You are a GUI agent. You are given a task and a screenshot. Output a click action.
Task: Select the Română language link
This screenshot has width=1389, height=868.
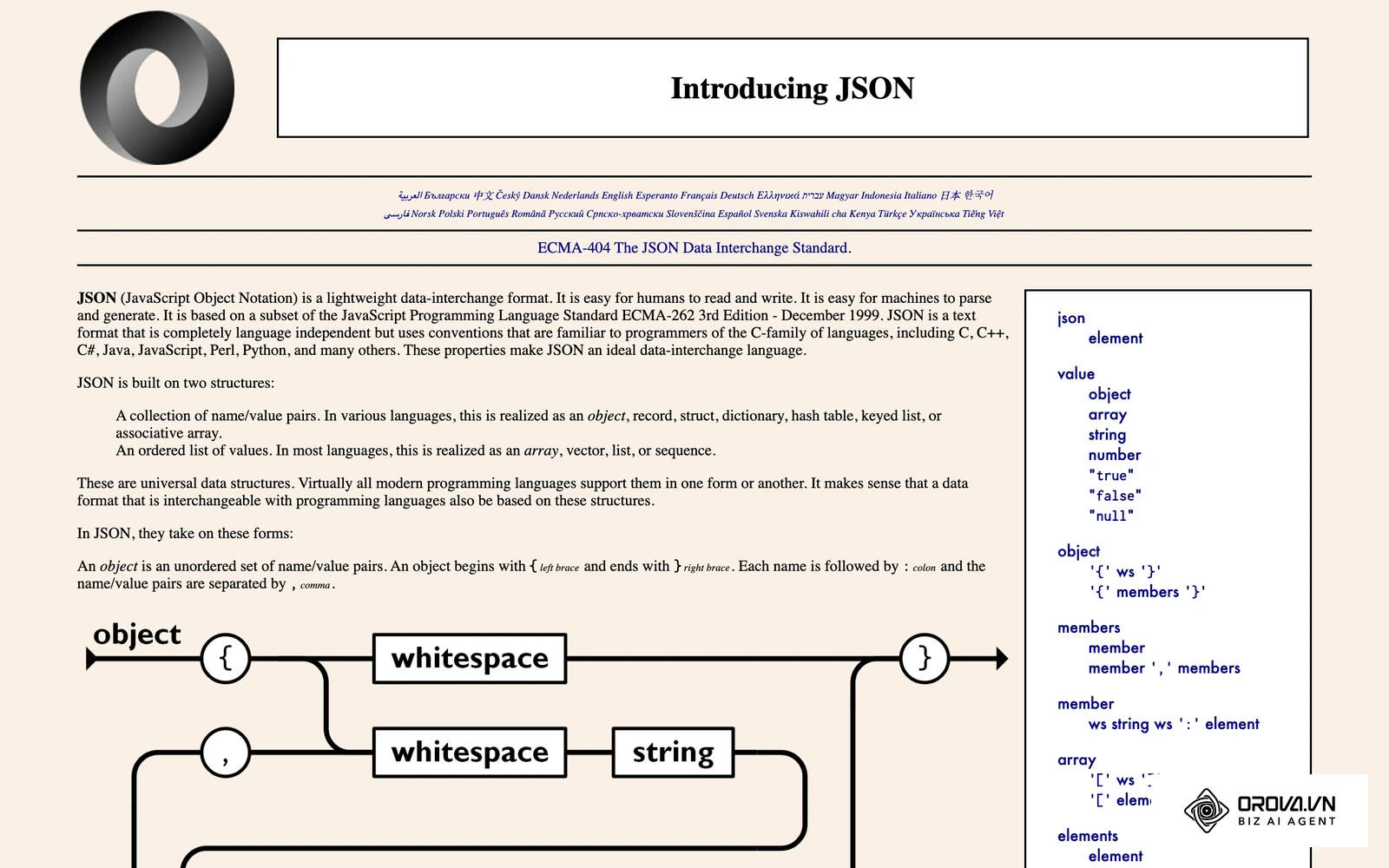pos(529,214)
